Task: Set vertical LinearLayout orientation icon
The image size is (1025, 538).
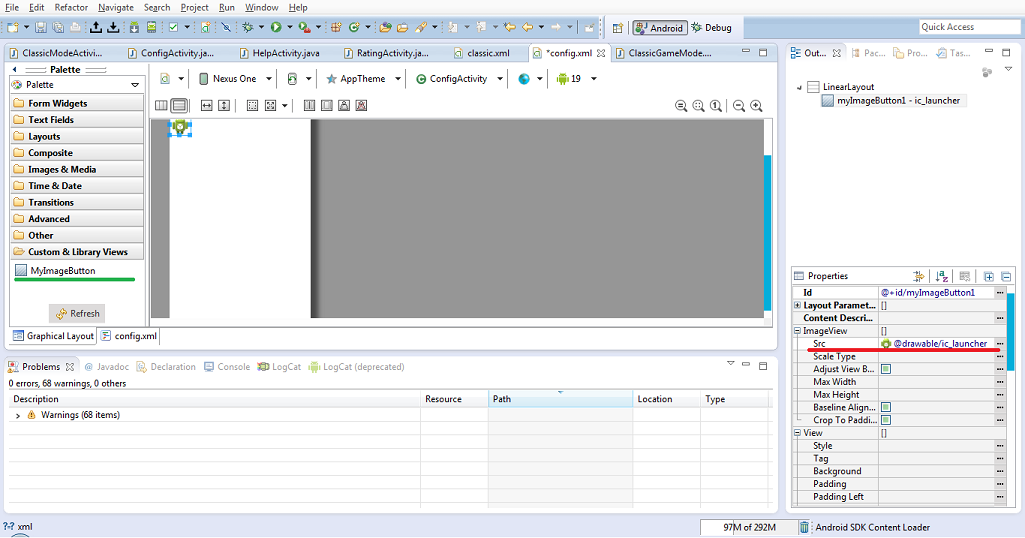Action: tap(178, 105)
